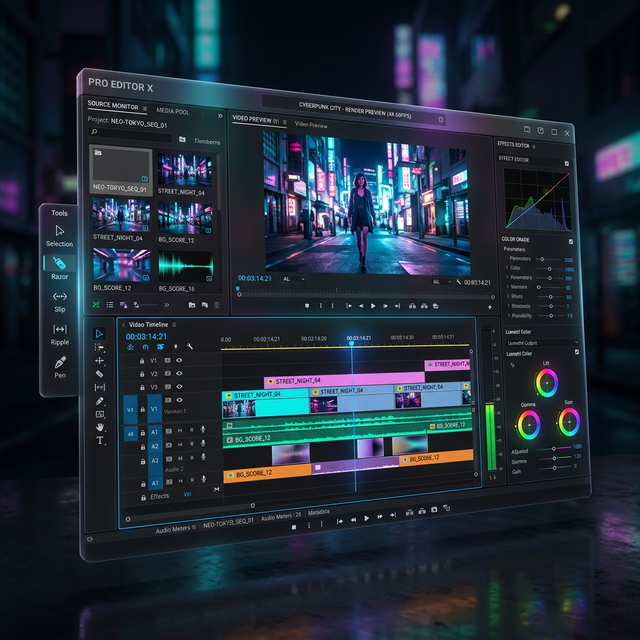Hide the V2 track with eye icon
This screenshot has height=640, width=640.
point(179,373)
